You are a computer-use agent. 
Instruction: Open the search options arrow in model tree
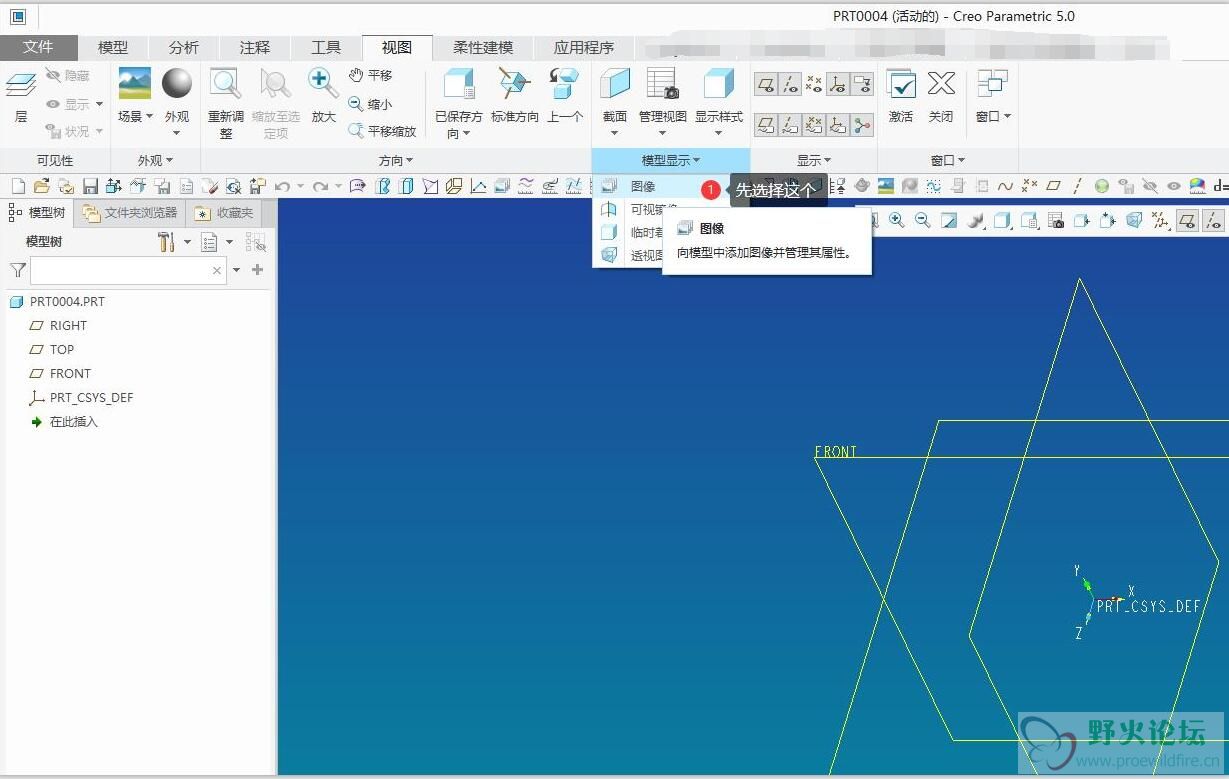click(237, 270)
